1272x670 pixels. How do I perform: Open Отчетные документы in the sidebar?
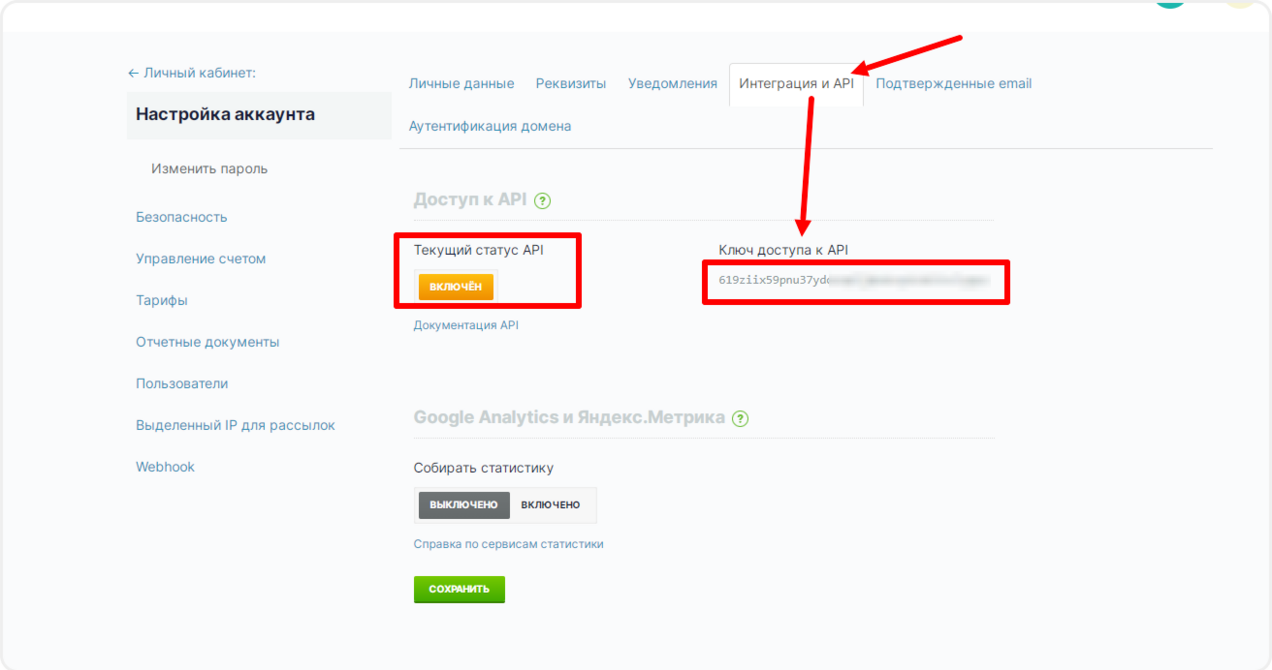pyautogui.click(x=208, y=342)
